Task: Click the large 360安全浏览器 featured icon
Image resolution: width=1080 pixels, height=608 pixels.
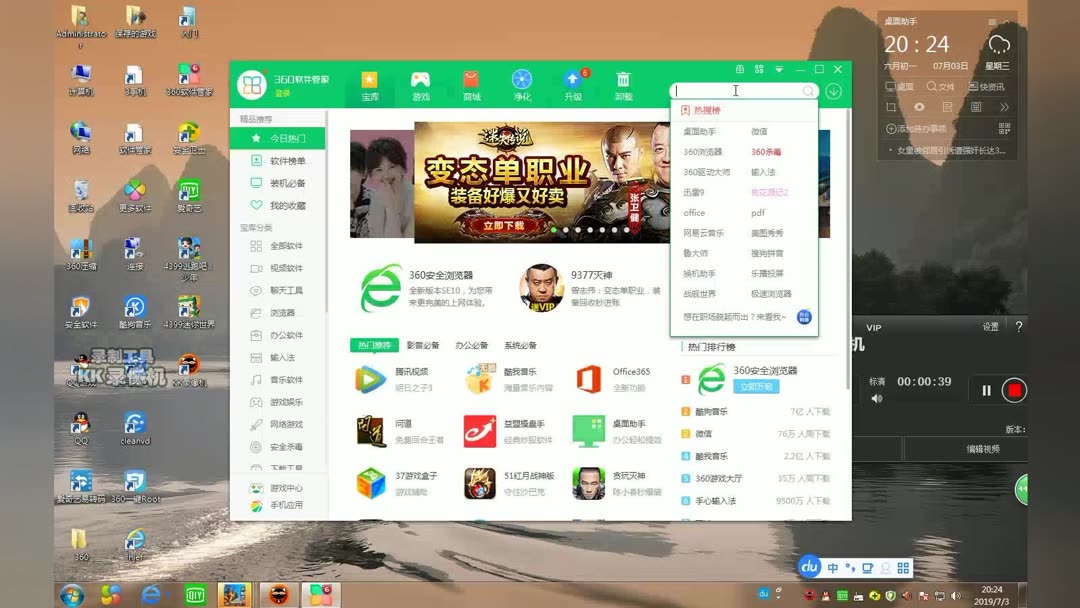Action: click(381, 288)
